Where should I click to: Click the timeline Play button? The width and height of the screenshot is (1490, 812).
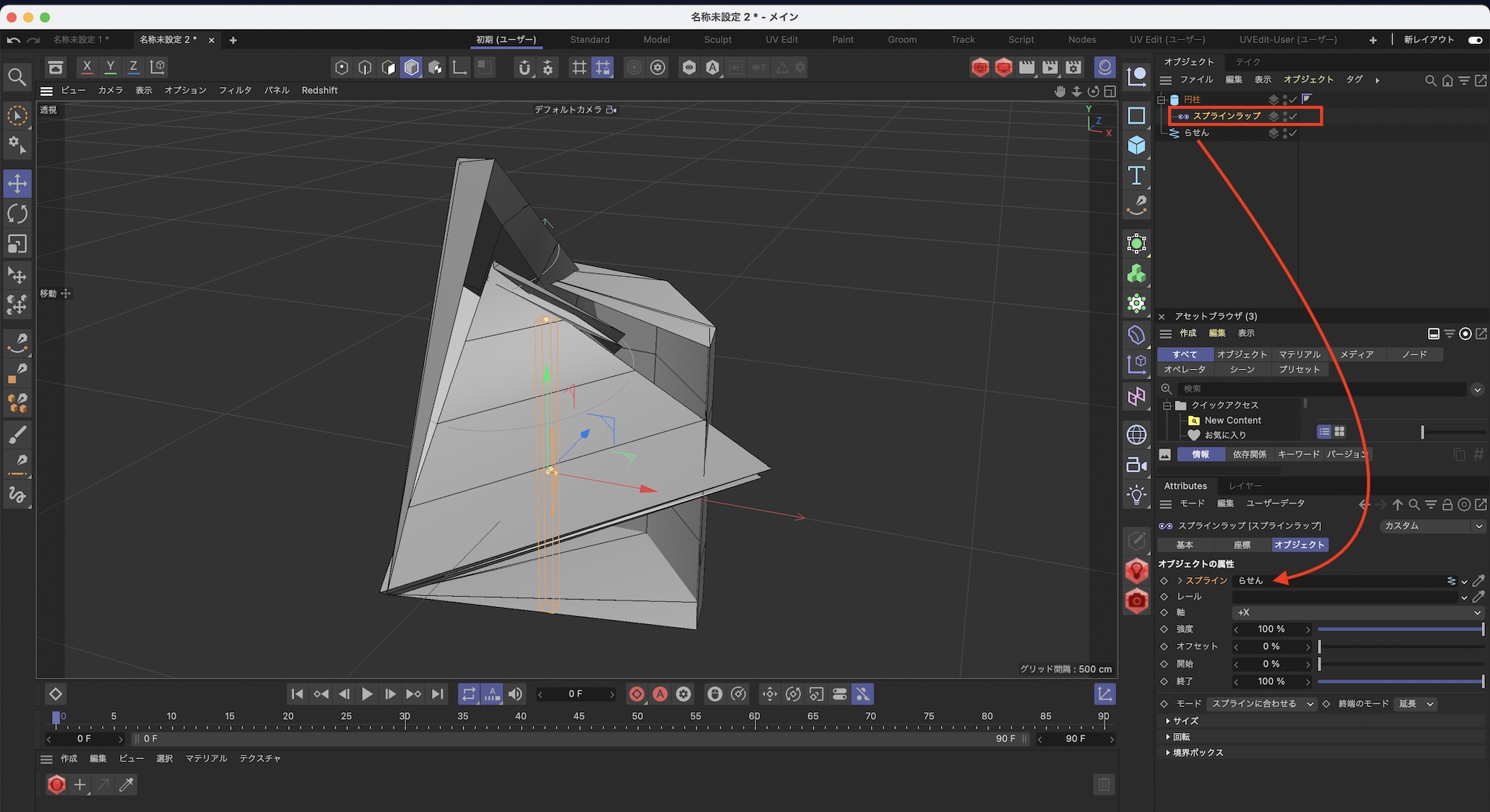(x=367, y=694)
